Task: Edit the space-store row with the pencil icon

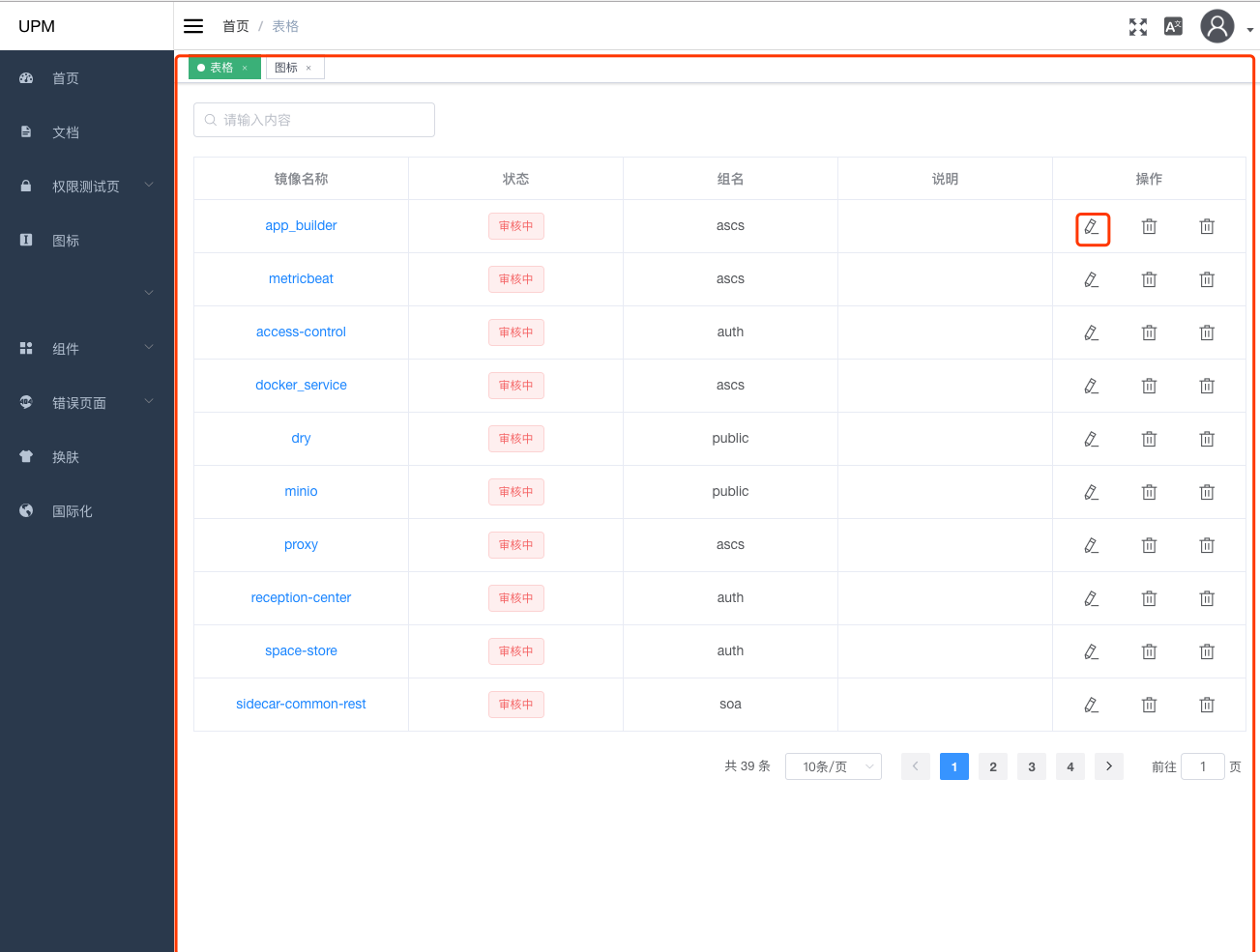Action: [1091, 651]
